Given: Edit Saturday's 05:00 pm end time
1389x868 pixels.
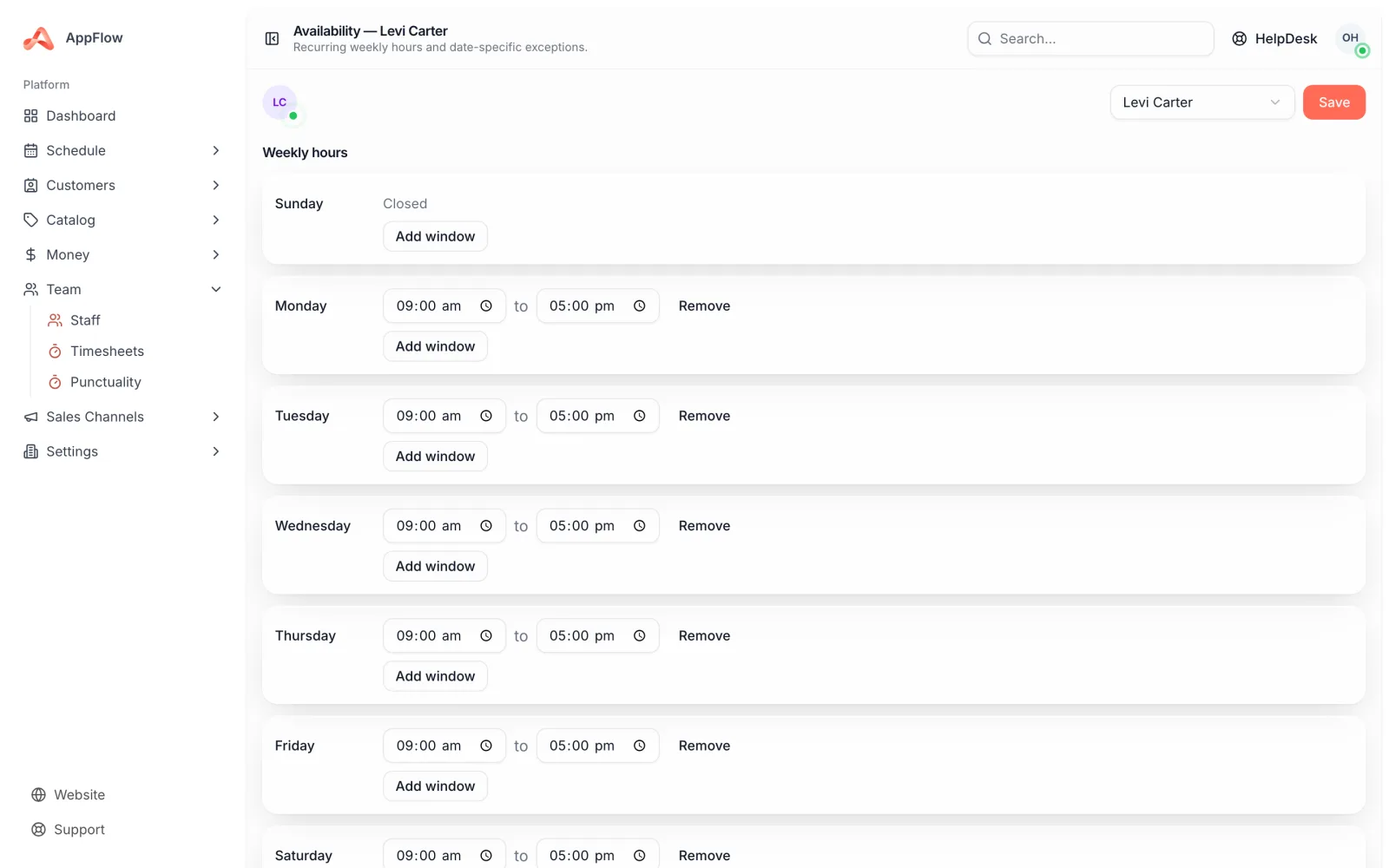Looking at the screenshot, I should coord(597,854).
